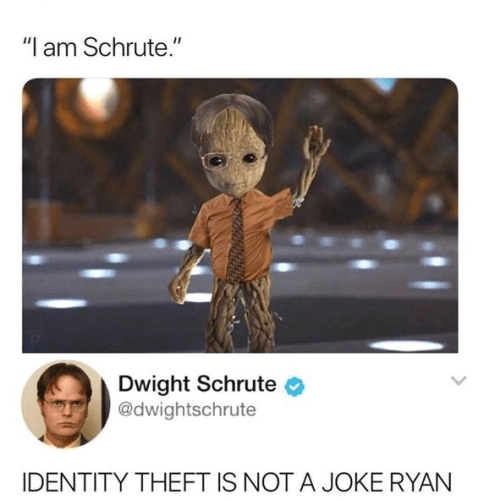Click Groot's raised waving hand
This screenshot has height=500, width=477.
coord(318,142)
